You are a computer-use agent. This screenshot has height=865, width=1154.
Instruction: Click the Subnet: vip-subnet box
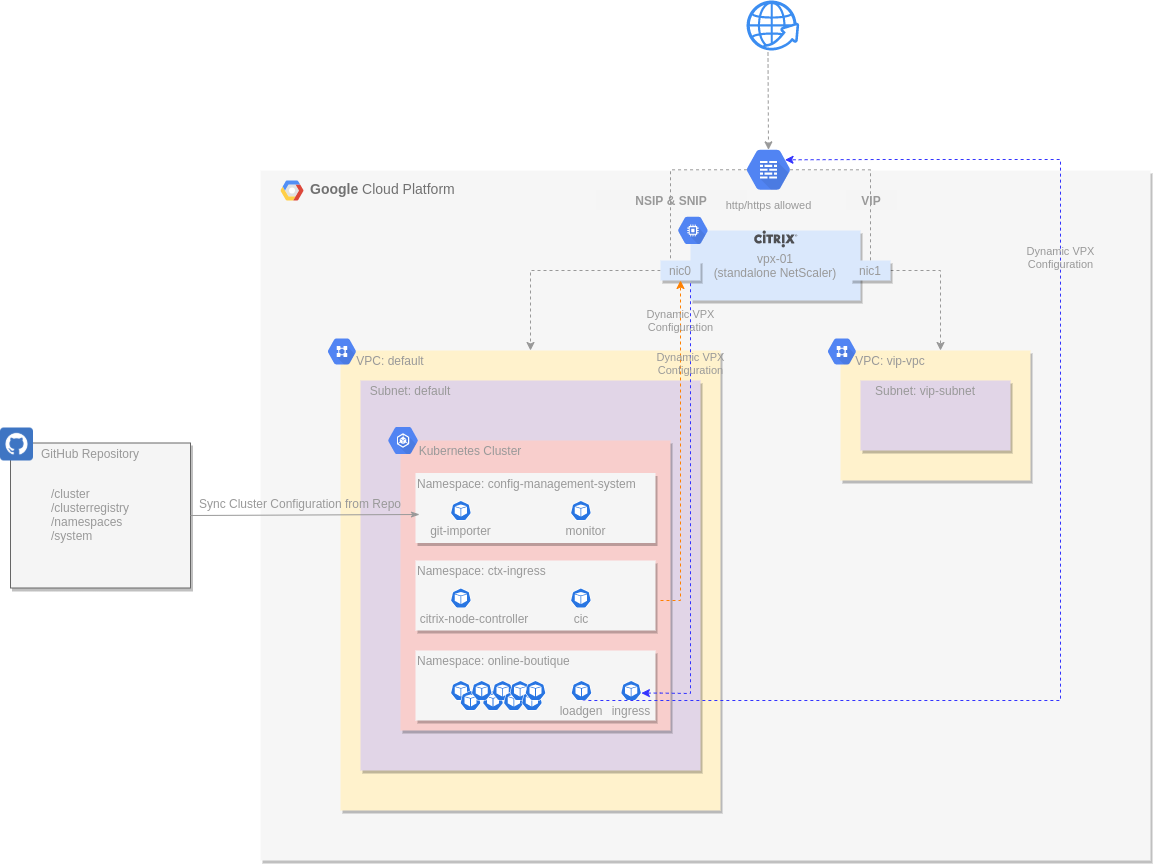[x=935, y=415]
